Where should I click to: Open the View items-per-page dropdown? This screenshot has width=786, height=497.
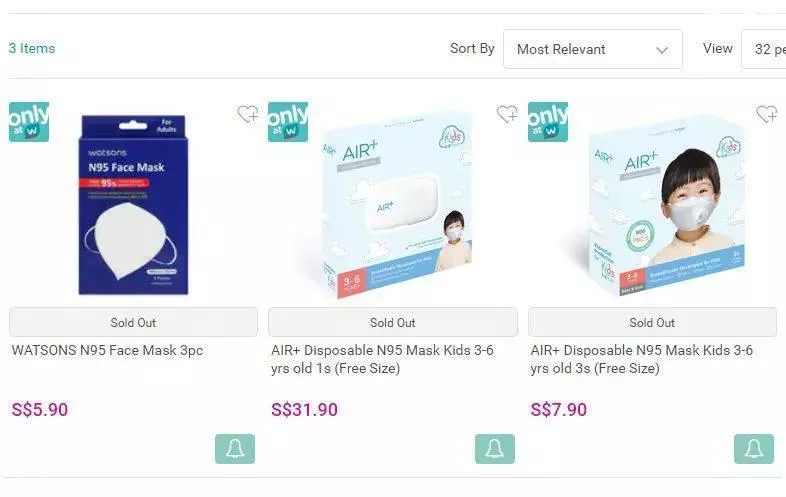click(763, 49)
